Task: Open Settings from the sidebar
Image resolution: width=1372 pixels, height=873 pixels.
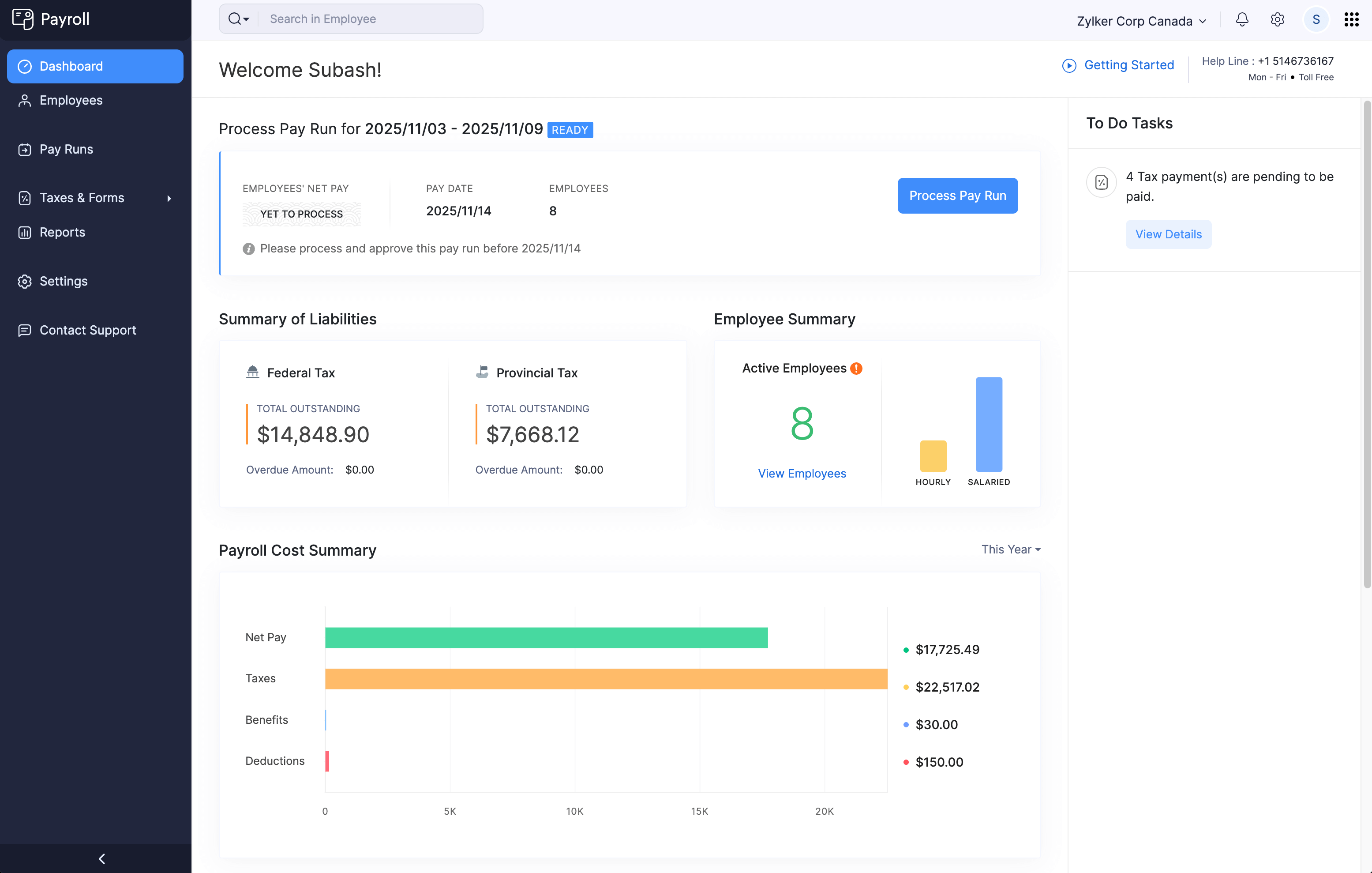Action: coord(63,281)
